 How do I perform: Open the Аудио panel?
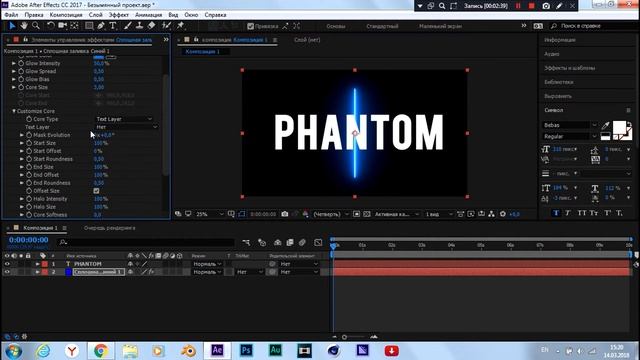point(552,54)
